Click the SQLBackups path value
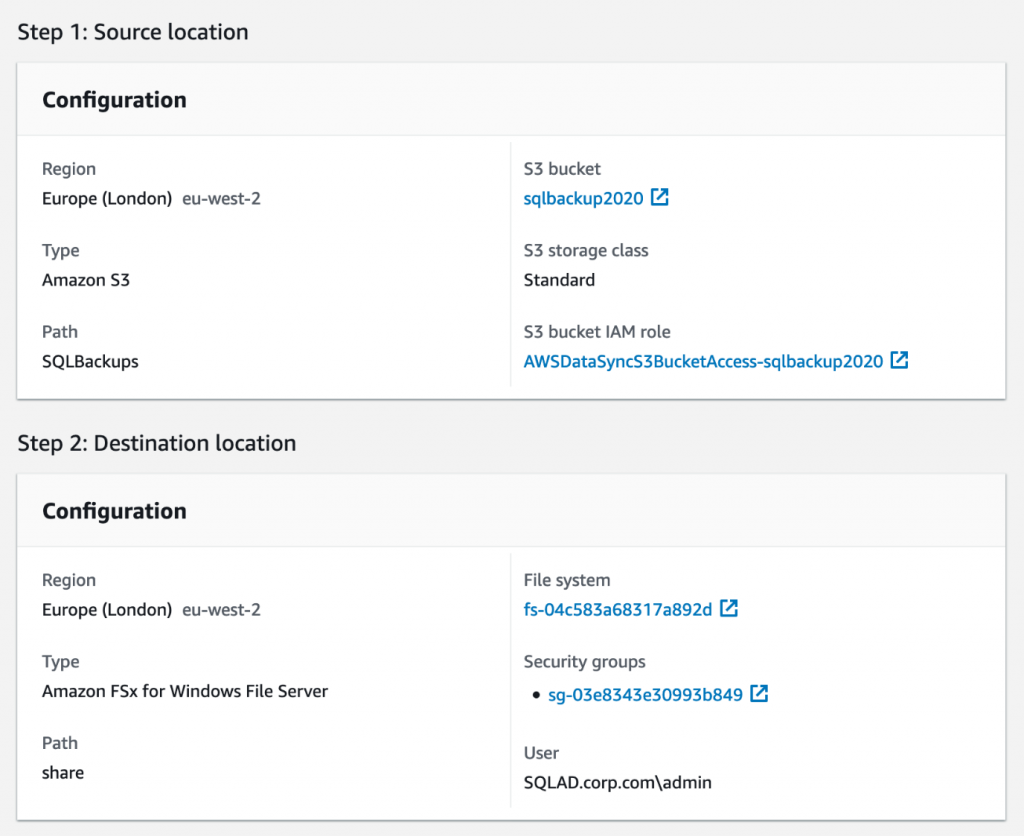1024x836 pixels. click(x=88, y=361)
